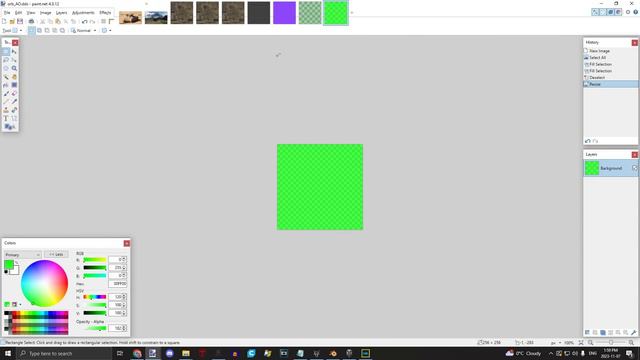Select the Eraser tool
This screenshot has height=360, width=640.
point(14,93)
